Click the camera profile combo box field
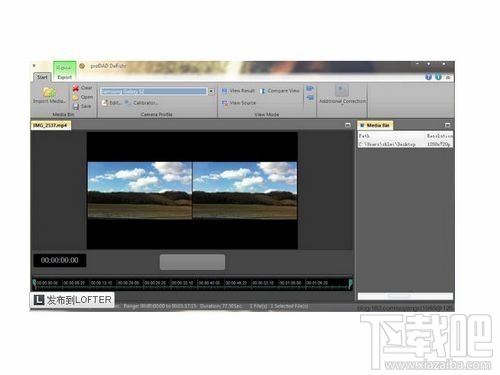Viewport: 500px width, 375px height. [154, 91]
